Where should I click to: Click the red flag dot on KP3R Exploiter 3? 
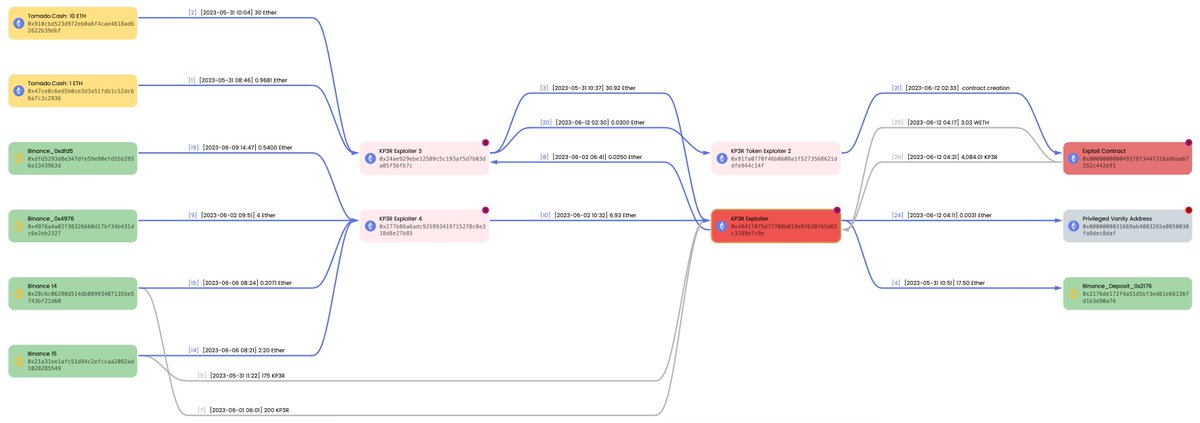pyautogui.click(x=485, y=143)
